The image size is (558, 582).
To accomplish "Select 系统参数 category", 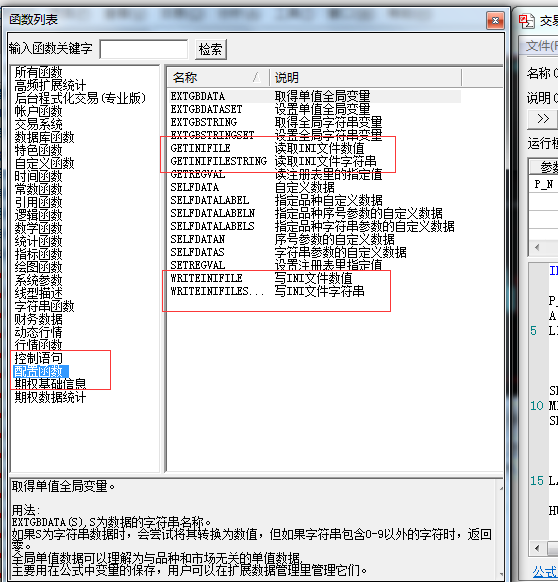I will (x=38, y=280).
